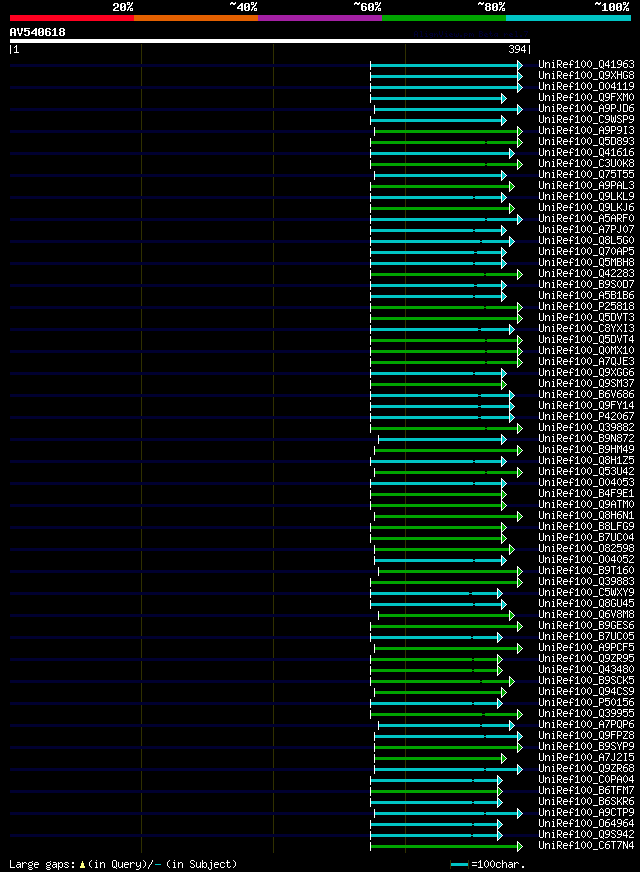This screenshot has width=640, height=872.
Task: Click label UniRef100_Q9SM37
Action: pyautogui.click(x=586, y=384)
